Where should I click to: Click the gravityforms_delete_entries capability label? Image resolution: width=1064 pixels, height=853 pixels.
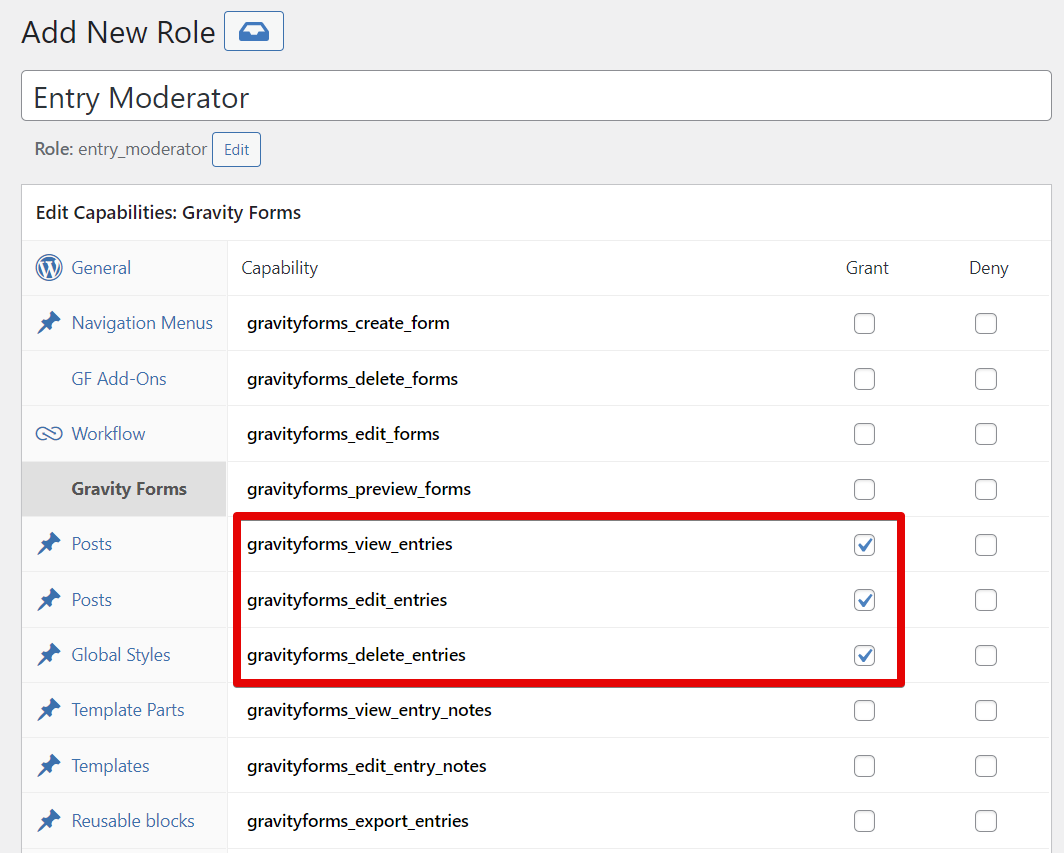[x=356, y=655]
